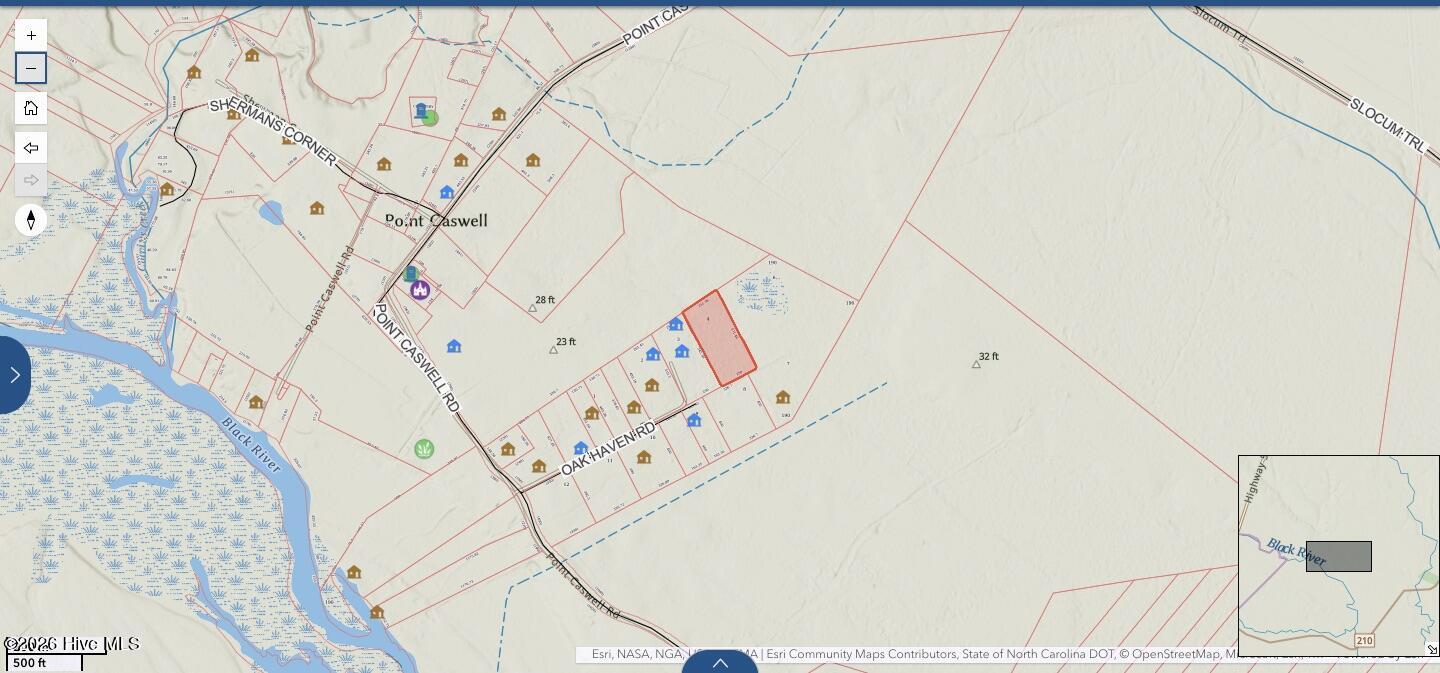Click the 500 ft scale bar

44,662
